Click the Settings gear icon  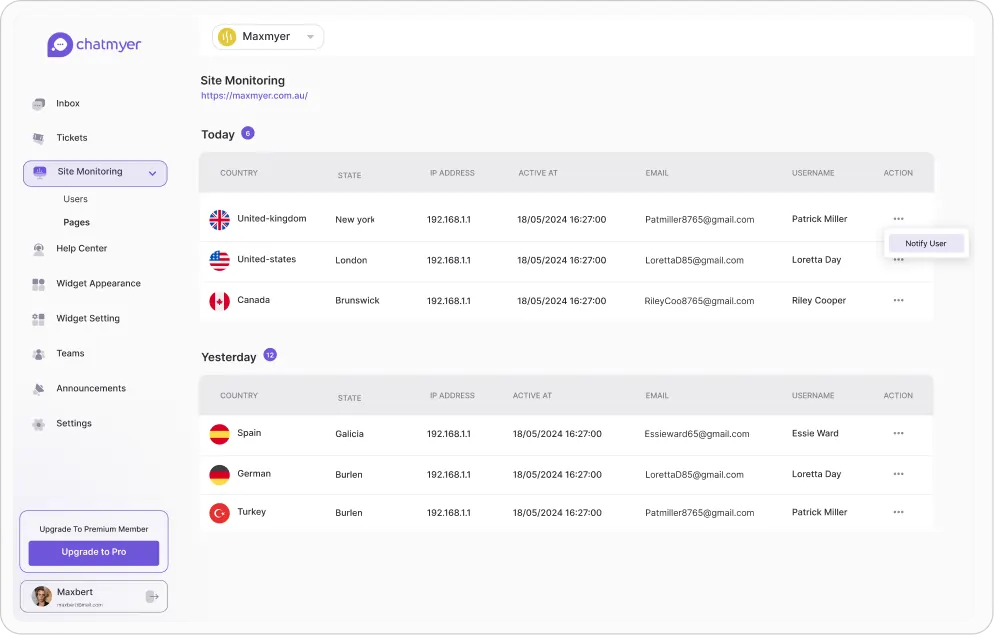[x=38, y=424]
